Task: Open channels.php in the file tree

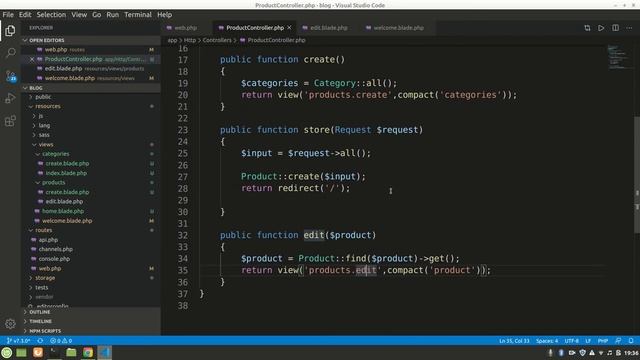Action: (x=56, y=249)
